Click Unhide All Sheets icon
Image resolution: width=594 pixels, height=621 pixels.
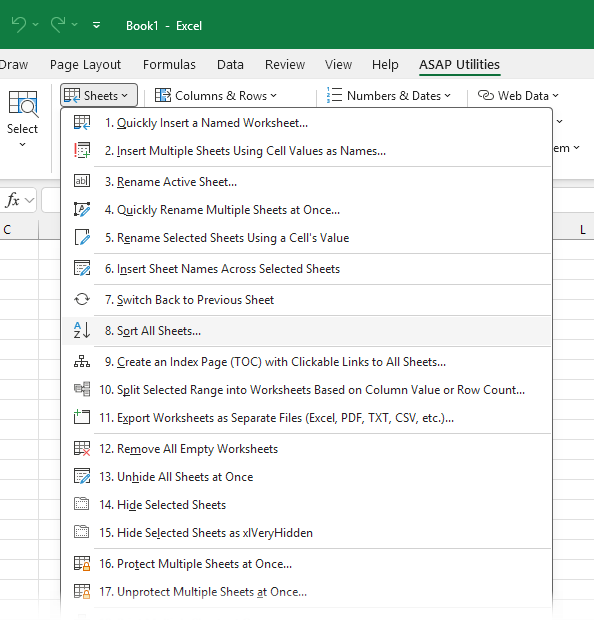click(x=82, y=476)
